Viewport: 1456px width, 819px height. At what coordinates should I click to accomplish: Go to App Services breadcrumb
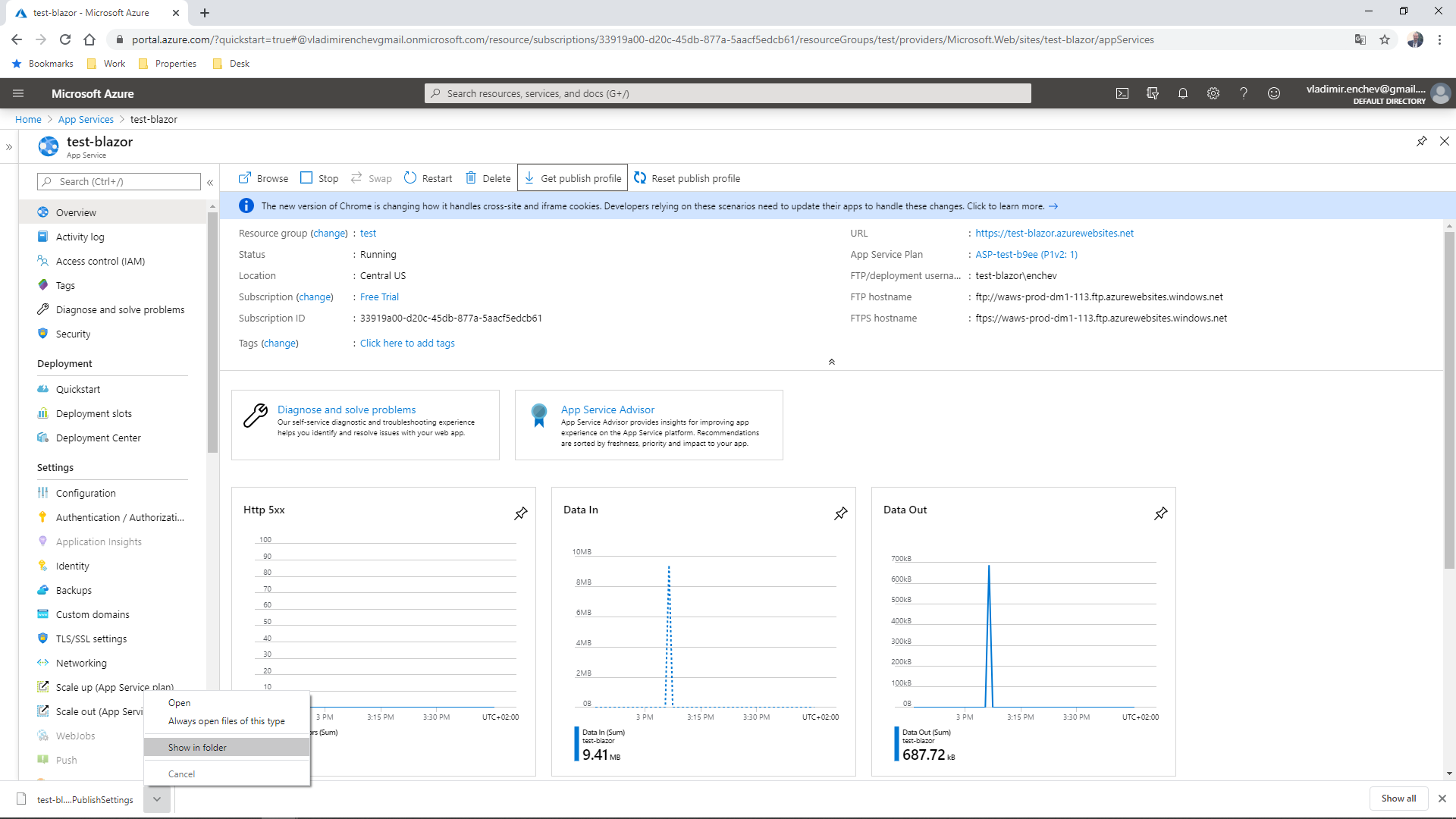[x=86, y=119]
